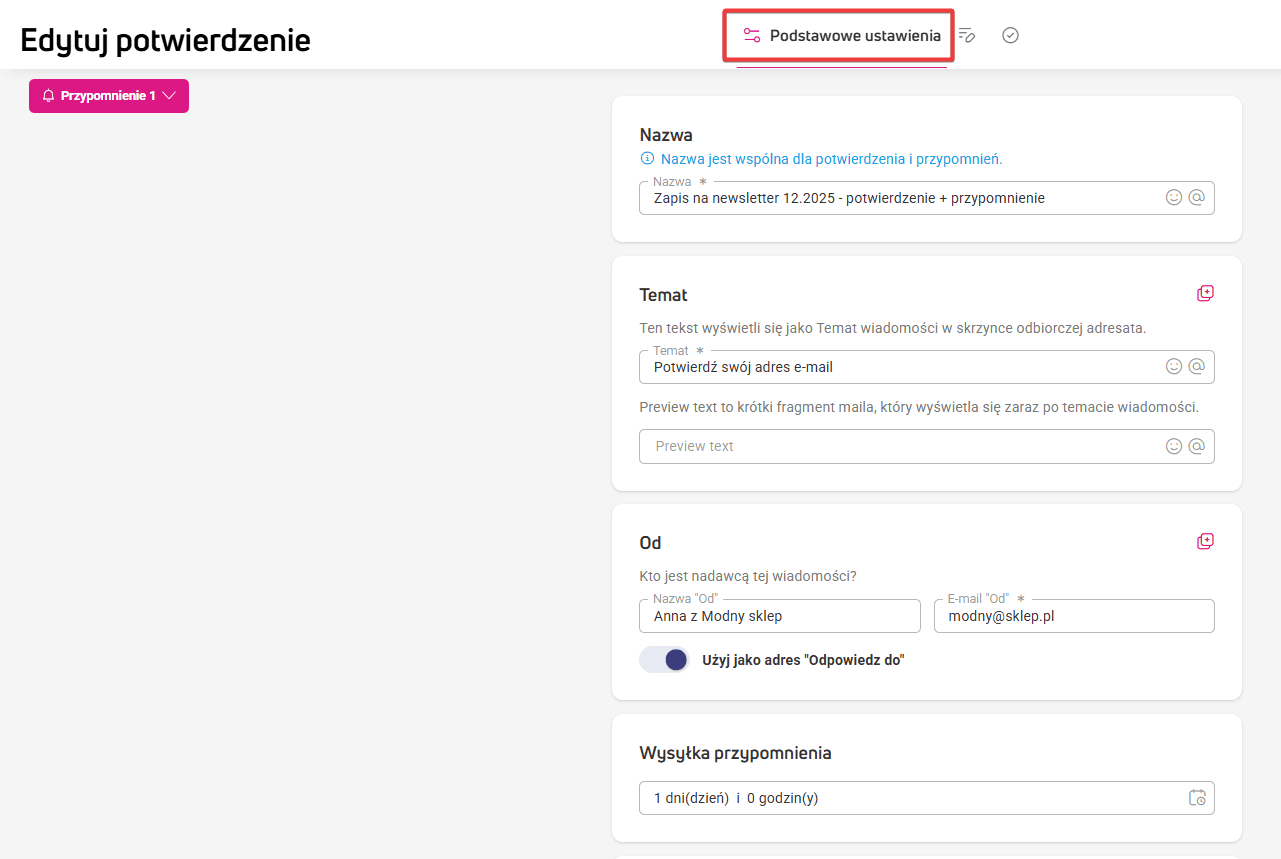1281x859 pixels.
Task: Click the Temat subject input field
Action: coord(900,367)
